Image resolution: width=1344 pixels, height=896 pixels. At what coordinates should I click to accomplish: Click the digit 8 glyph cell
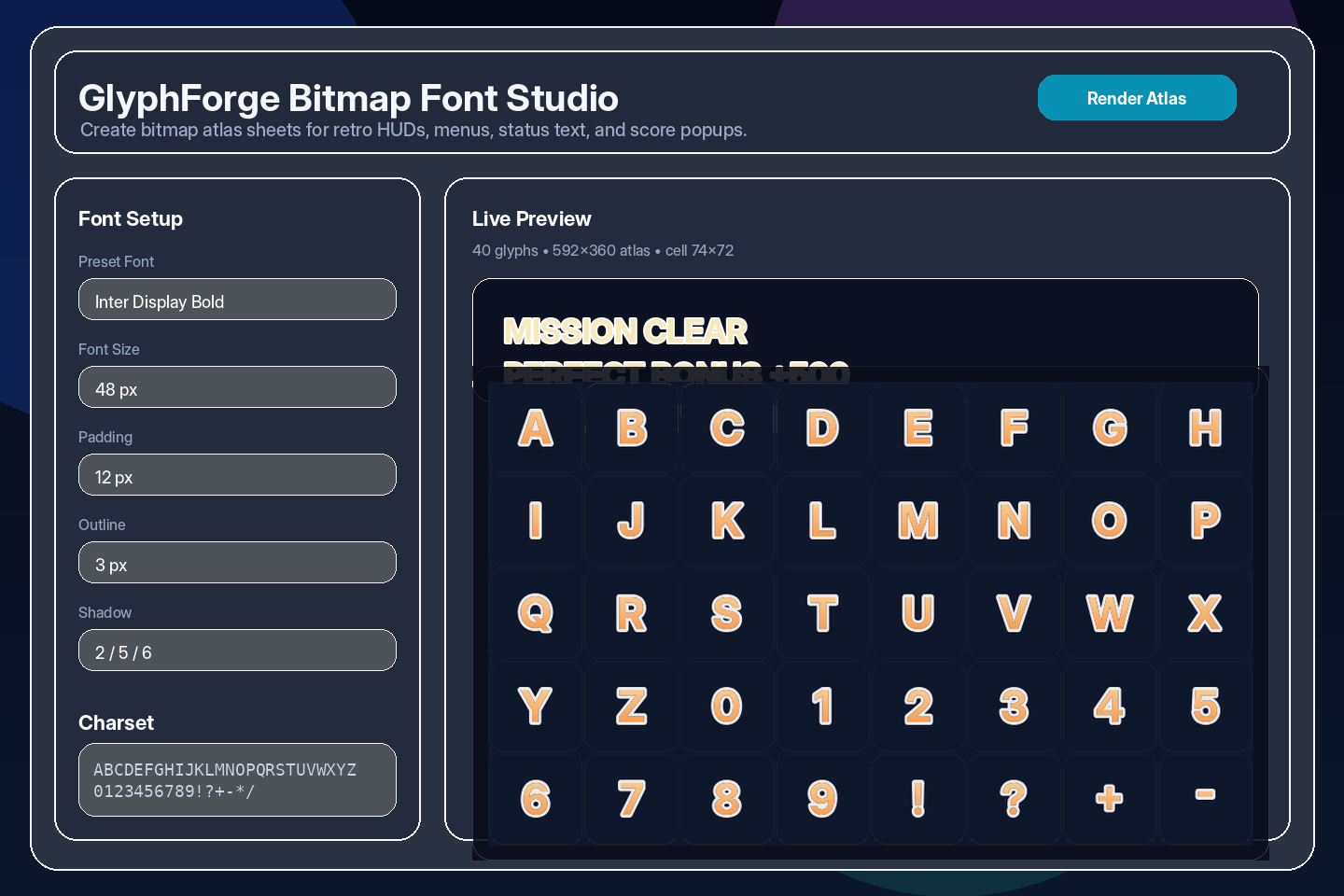tap(727, 799)
